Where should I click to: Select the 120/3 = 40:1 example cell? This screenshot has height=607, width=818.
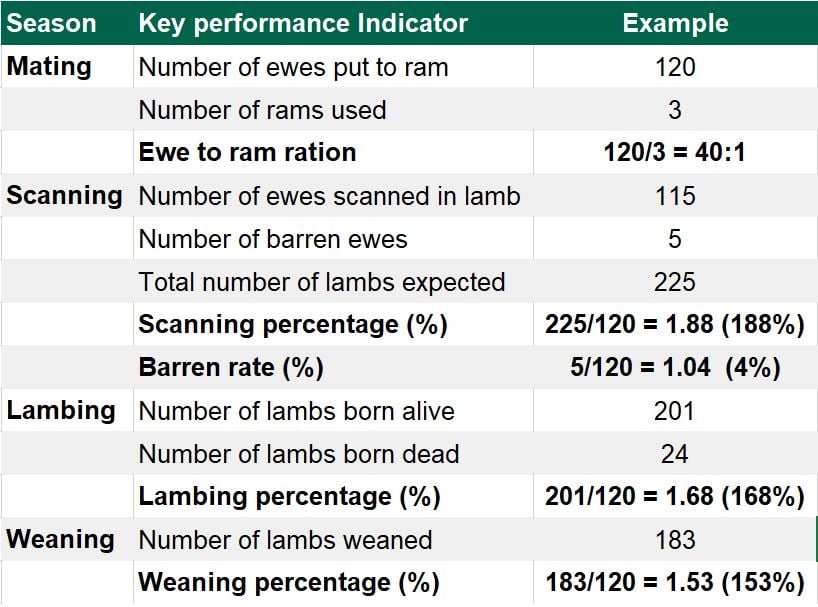click(675, 153)
